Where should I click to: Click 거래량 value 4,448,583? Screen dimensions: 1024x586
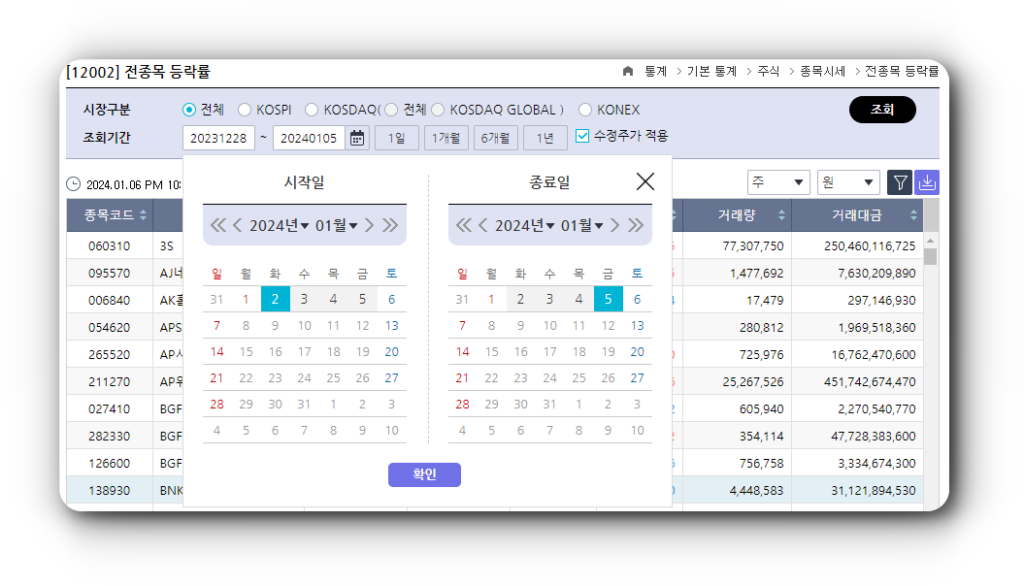(x=756, y=490)
